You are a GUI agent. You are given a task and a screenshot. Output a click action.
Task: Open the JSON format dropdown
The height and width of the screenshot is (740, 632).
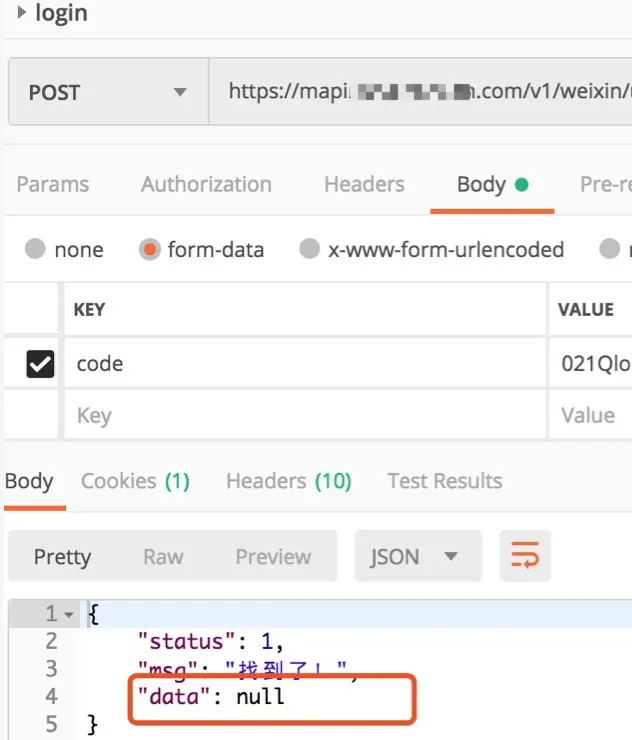click(418, 556)
